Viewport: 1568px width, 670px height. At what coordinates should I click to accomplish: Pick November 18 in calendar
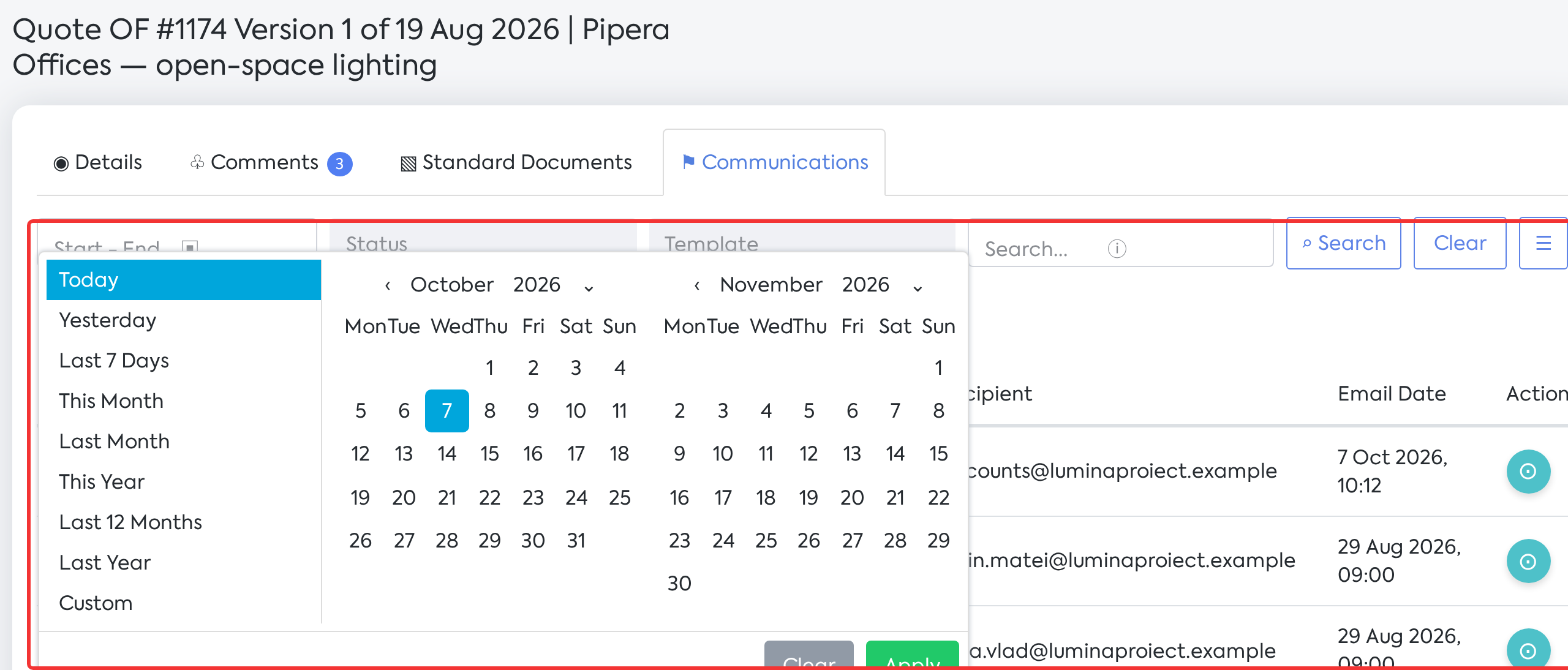[766, 498]
